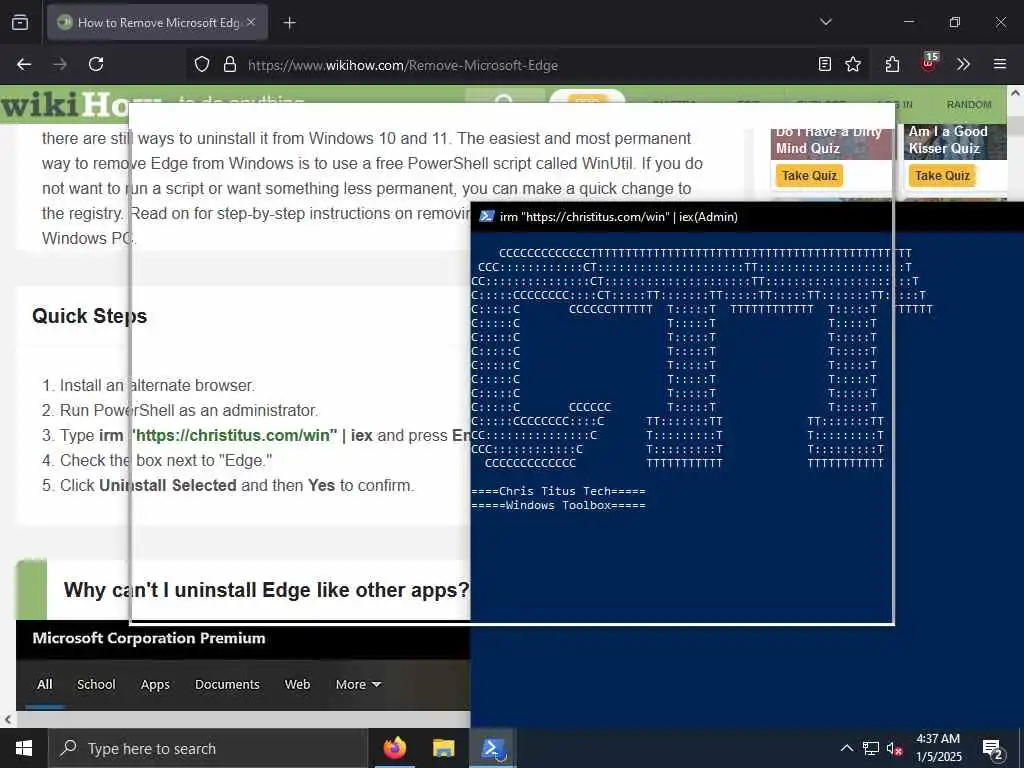Screen dimensions: 1024x768
Task: Open the clock showing 4:37 AM
Action: pos(938,748)
